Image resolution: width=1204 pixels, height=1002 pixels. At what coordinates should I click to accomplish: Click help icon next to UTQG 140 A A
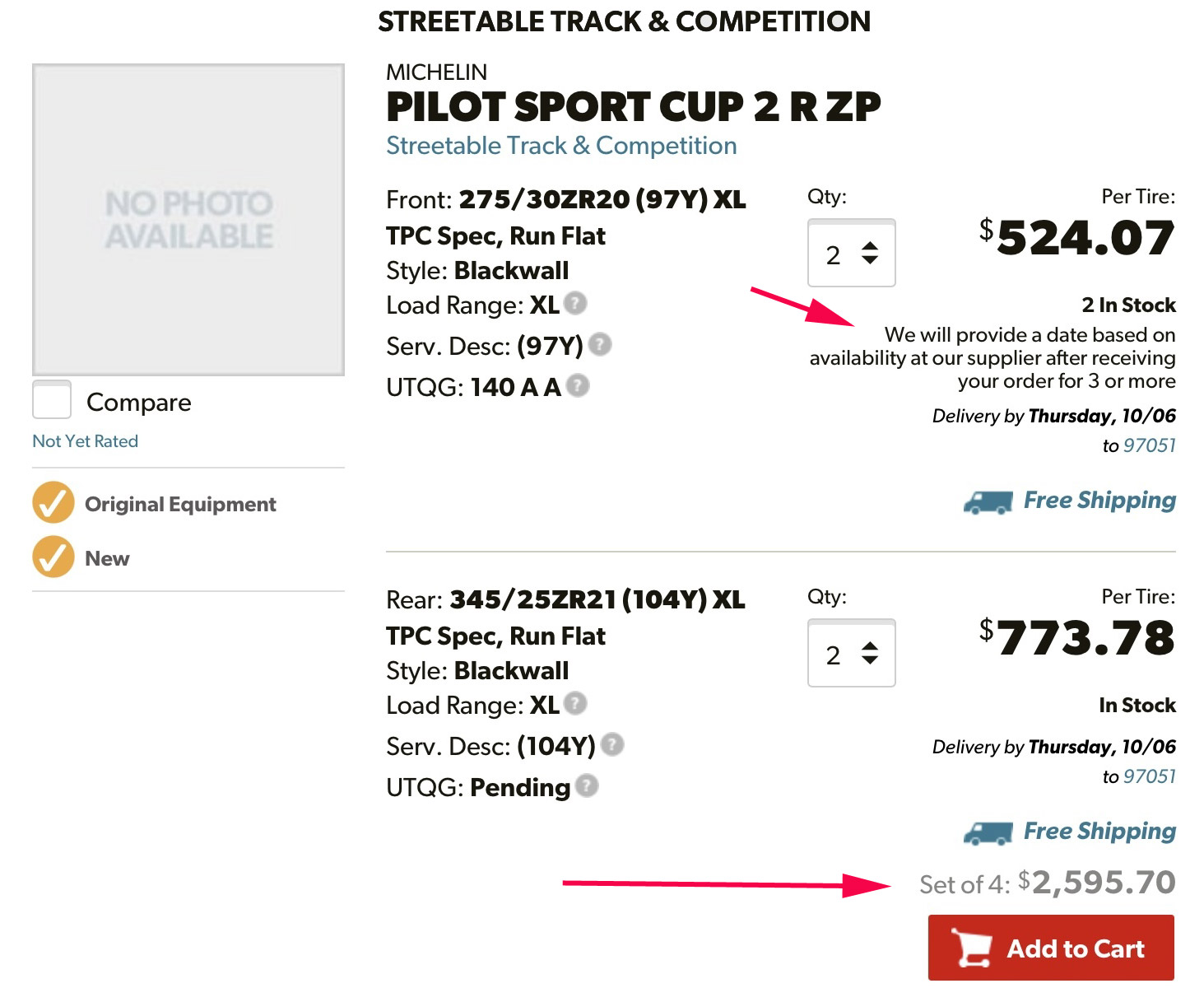click(579, 384)
